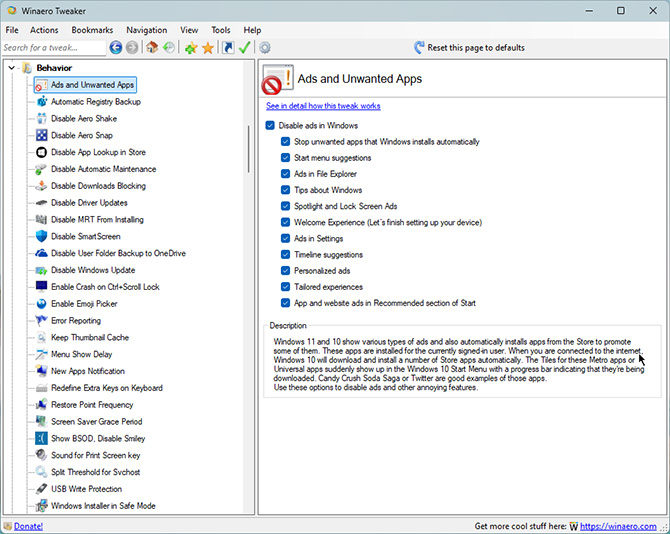Toggle App and website ads in Recommended checkbox
670x534 pixels.
coord(285,303)
